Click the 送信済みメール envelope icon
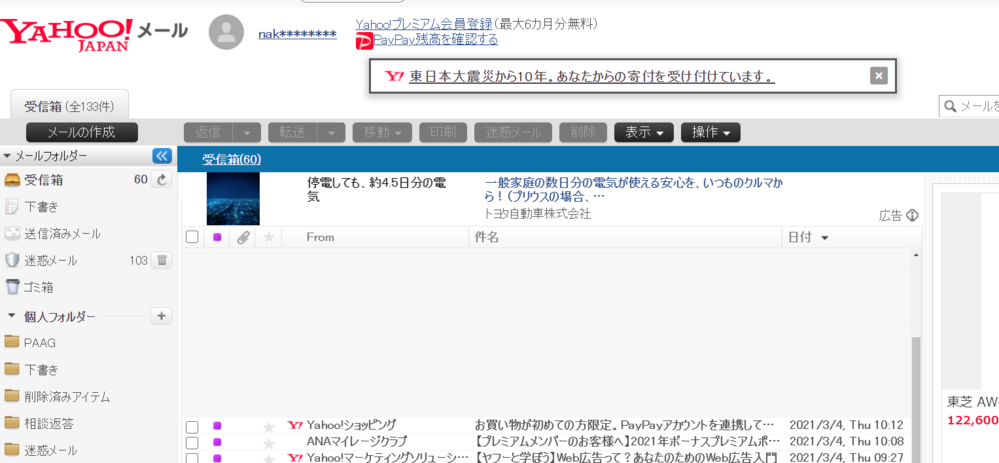999x463 pixels. pos(12,234)
